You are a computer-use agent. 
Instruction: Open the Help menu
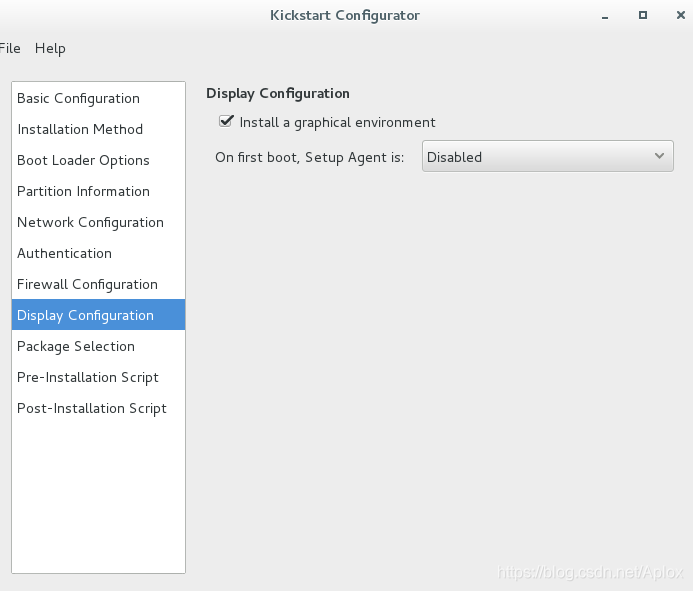(x=50, y=48)
